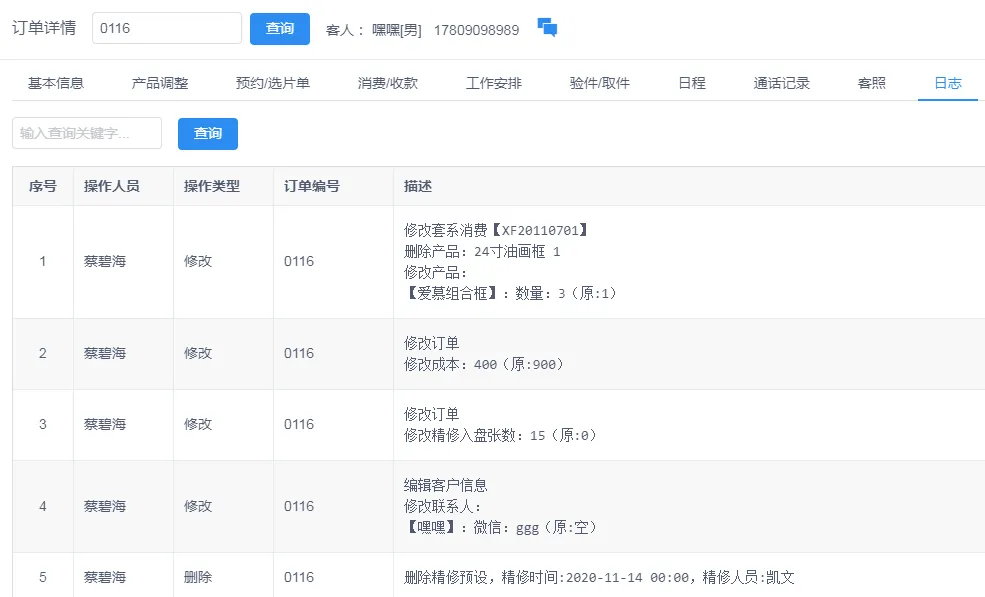
Task: Go to the 预约/选片单 tab
Action: click(273, 83)
